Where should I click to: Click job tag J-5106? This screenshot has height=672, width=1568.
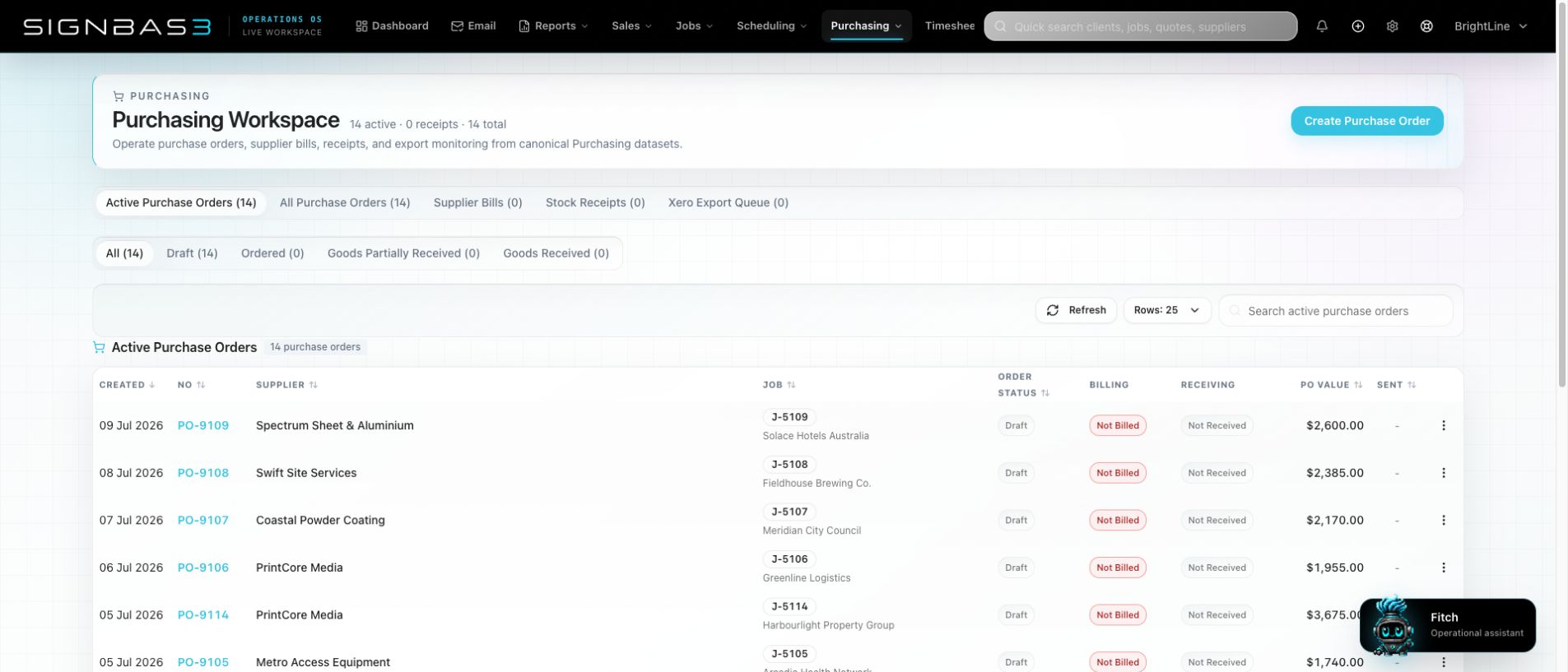789,558
